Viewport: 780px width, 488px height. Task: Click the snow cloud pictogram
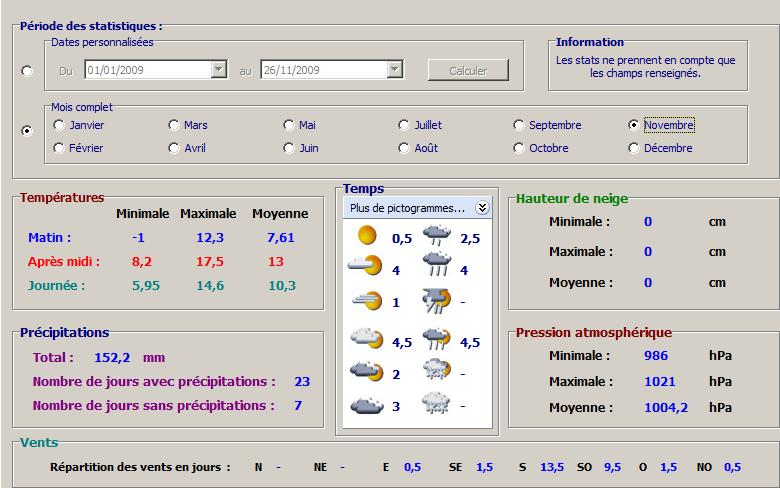coord(436,403)
